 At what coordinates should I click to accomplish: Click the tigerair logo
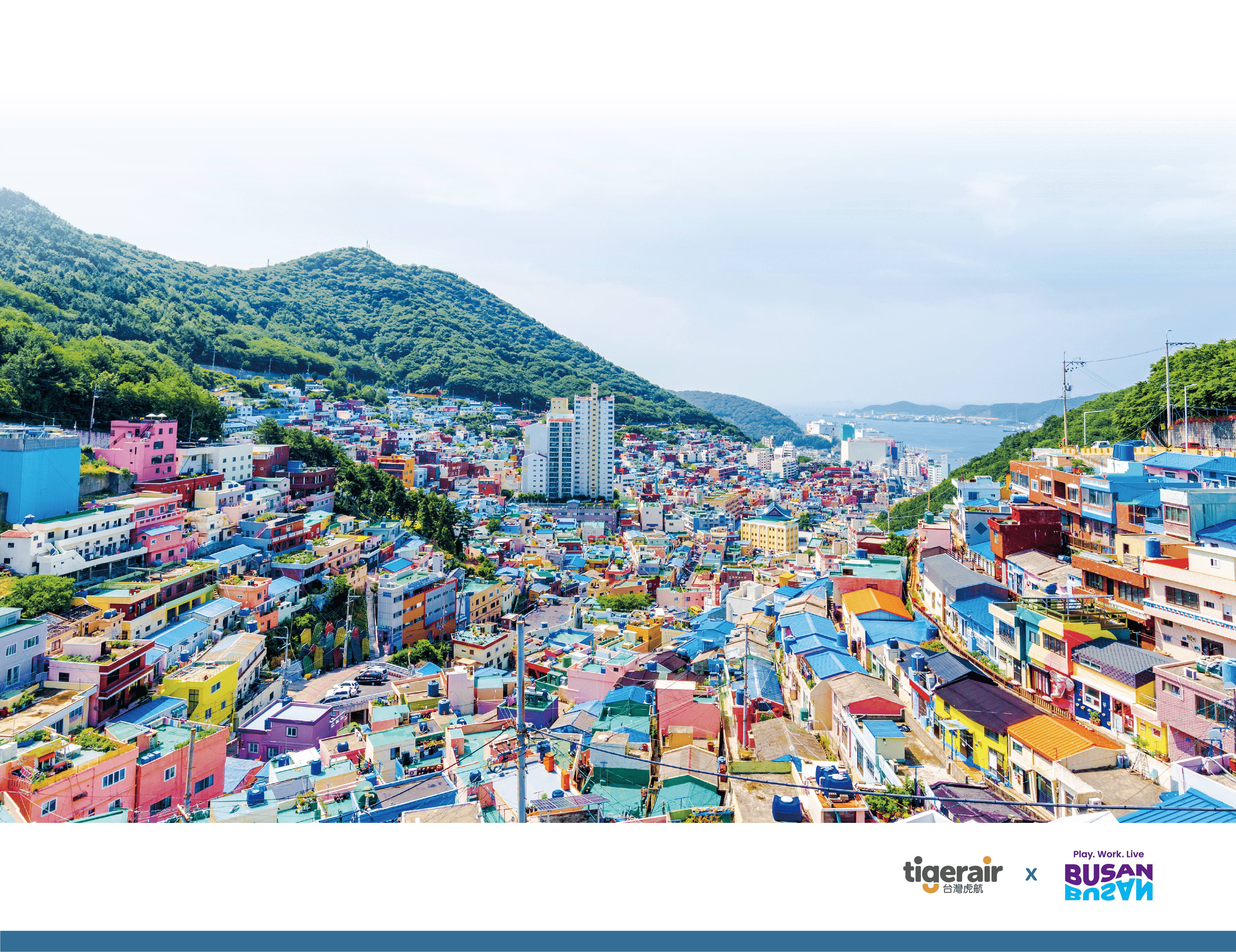(x=952, y=875)
